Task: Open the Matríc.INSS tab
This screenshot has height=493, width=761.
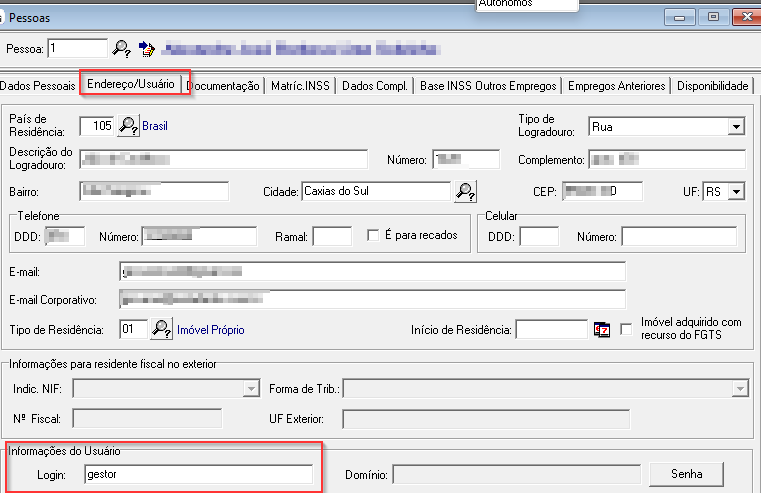Action: pyautogui.click(x=300, y=87)
